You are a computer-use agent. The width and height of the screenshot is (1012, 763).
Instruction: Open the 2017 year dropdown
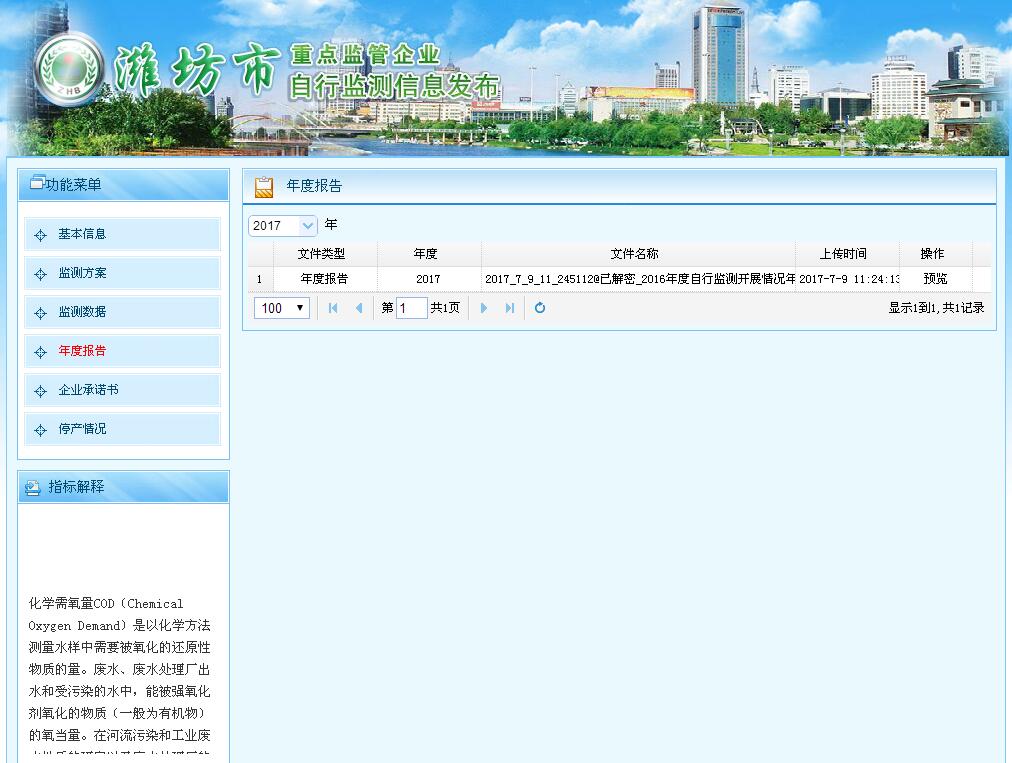282,225
